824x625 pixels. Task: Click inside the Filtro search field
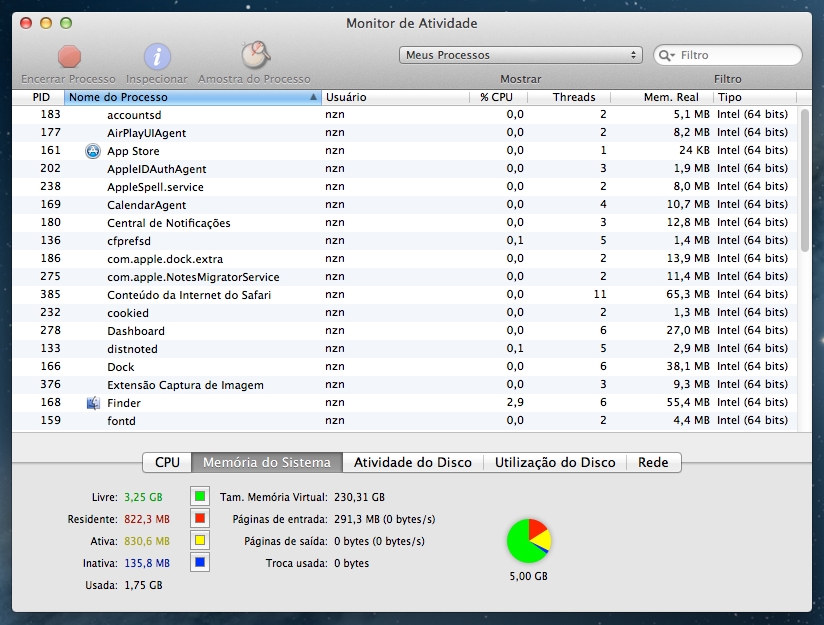(x=728, y=55)
